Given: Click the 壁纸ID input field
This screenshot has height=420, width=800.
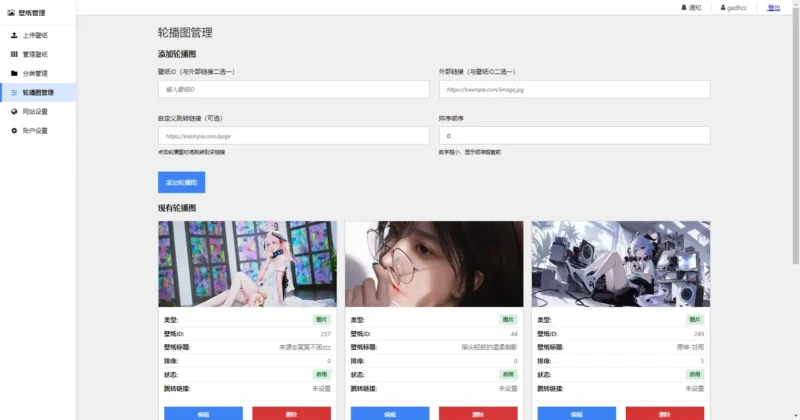Looking at the screenshot, I should 293,90.
